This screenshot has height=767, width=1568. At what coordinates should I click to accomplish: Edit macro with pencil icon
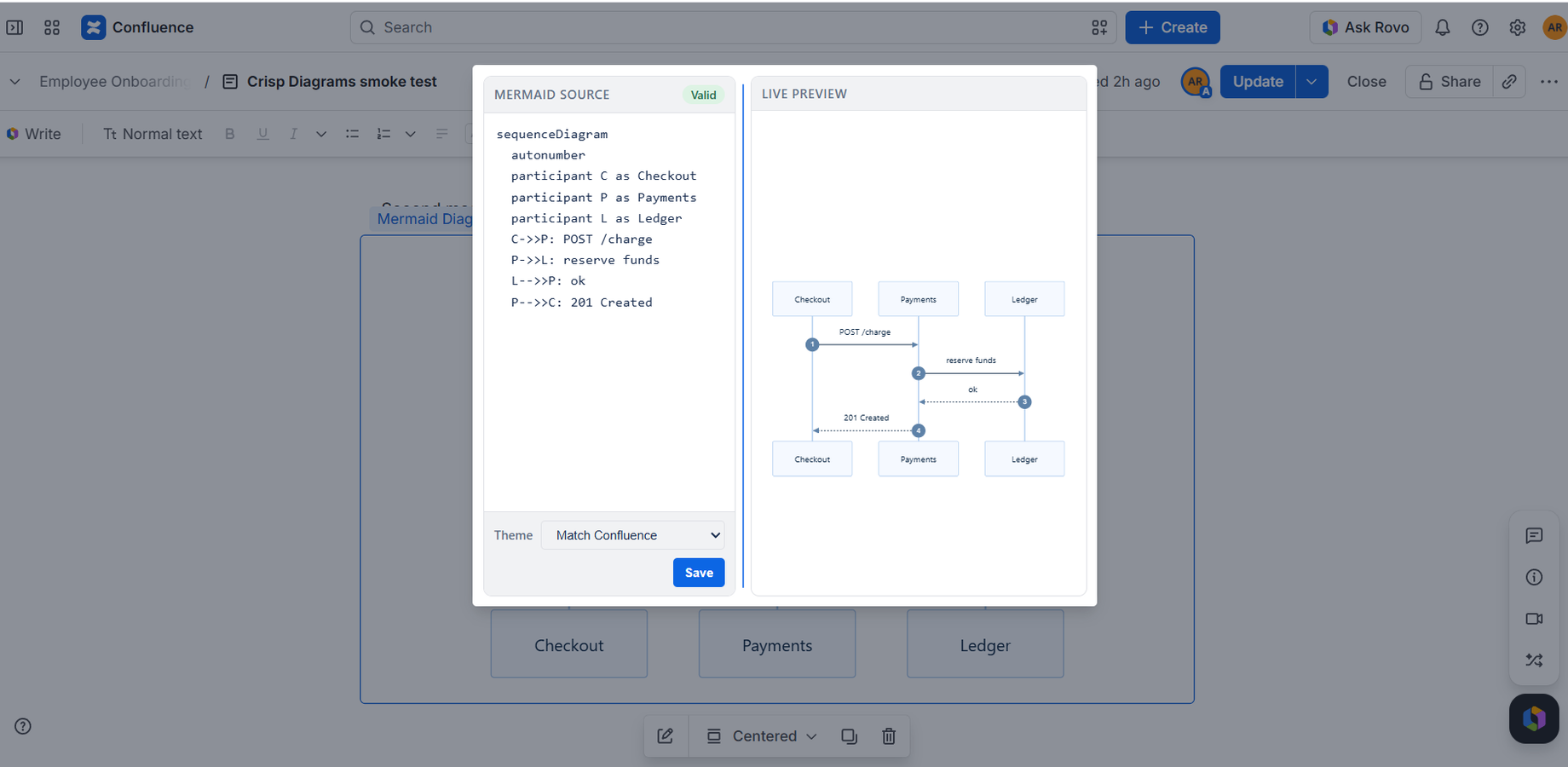pos(666,736)
